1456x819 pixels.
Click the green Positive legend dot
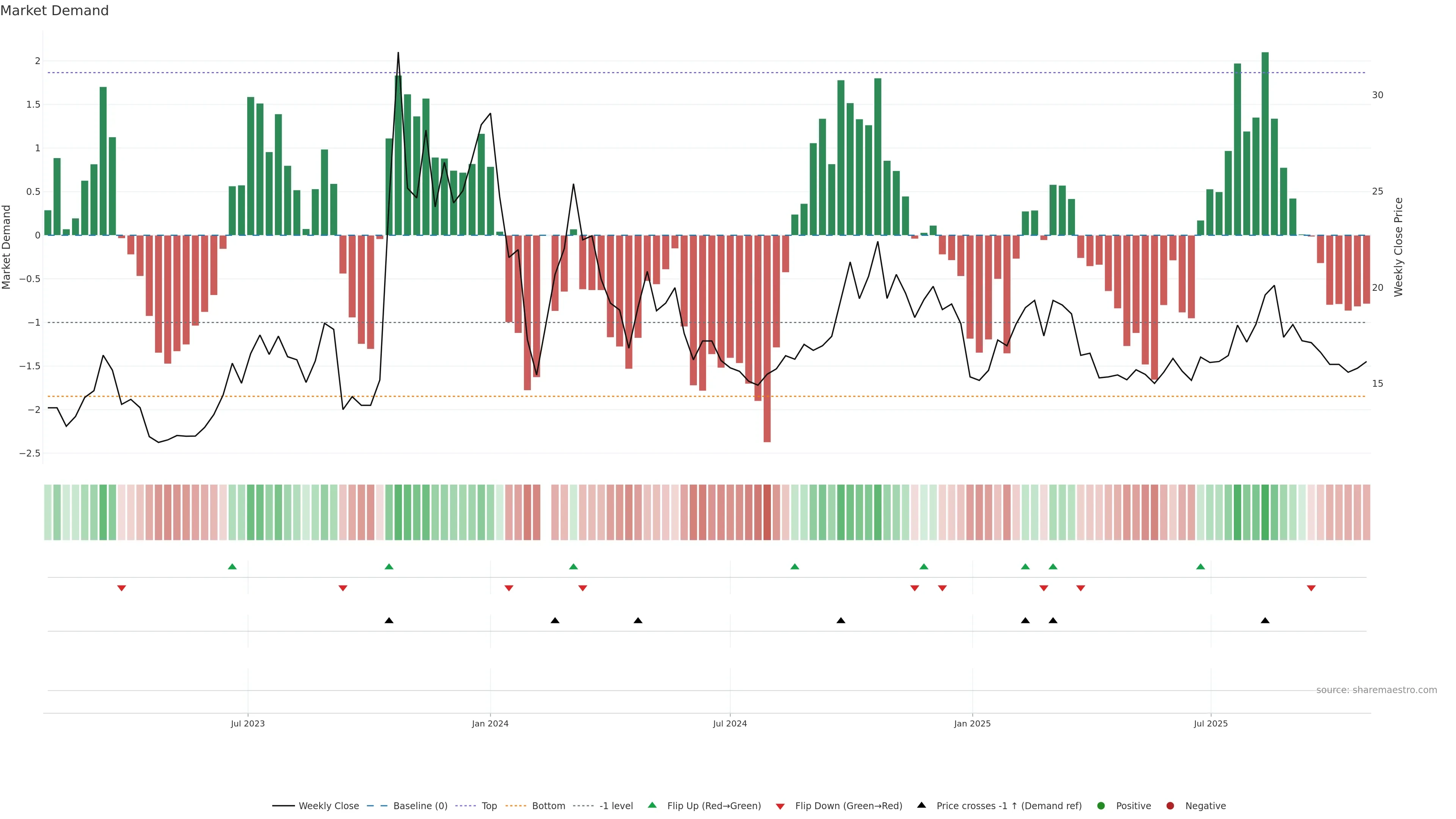coord(1100,806)
